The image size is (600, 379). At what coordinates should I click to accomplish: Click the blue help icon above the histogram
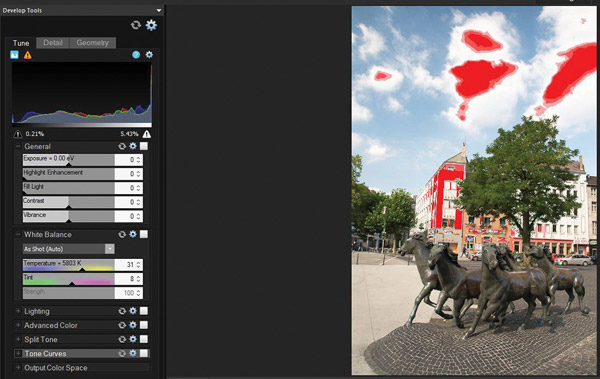point(136,55)
